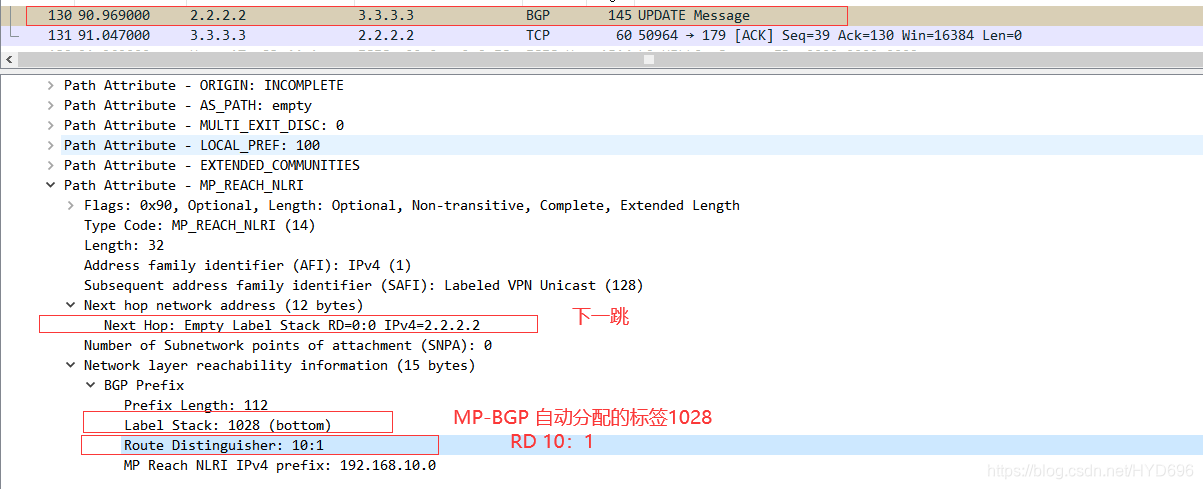Collapse Next hop network address section
The width and height of the screenshot is (1203, 489).
70,305
